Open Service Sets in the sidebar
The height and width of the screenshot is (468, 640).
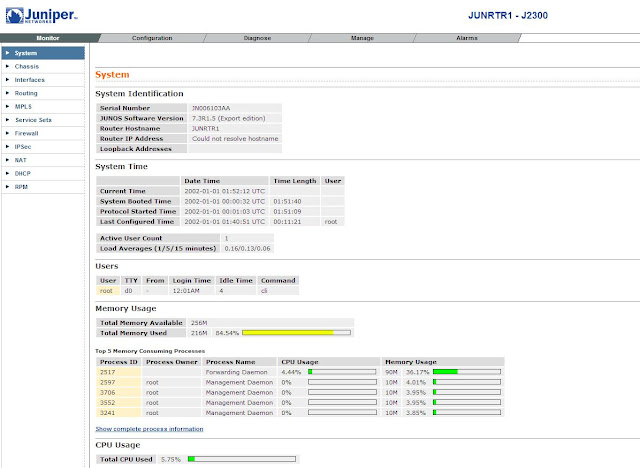(43, 120)
